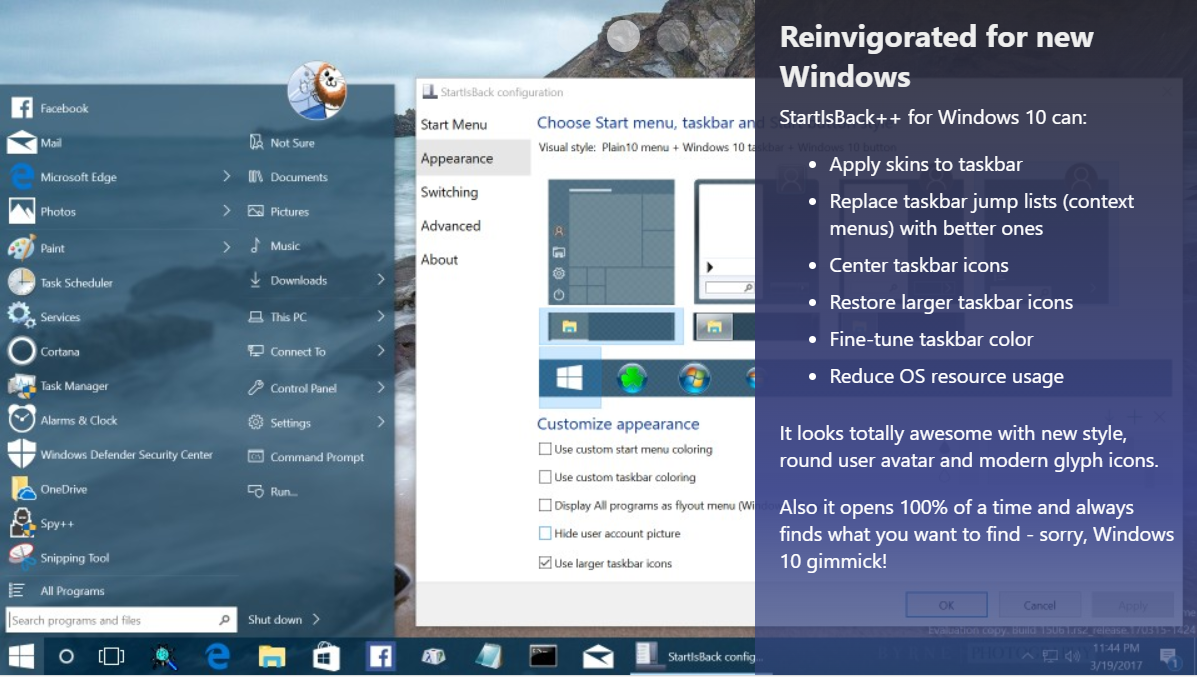Uncheck Use larger taskbar icons

click(x=545, y=563)
